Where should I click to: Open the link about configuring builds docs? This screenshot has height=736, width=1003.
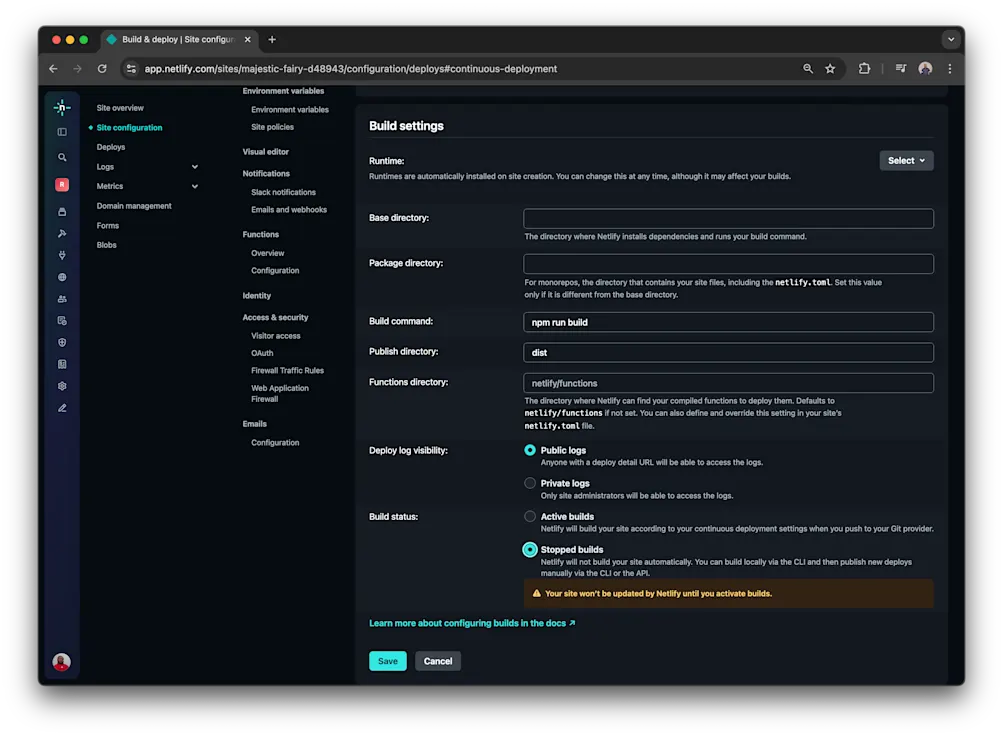coord(470,622)
